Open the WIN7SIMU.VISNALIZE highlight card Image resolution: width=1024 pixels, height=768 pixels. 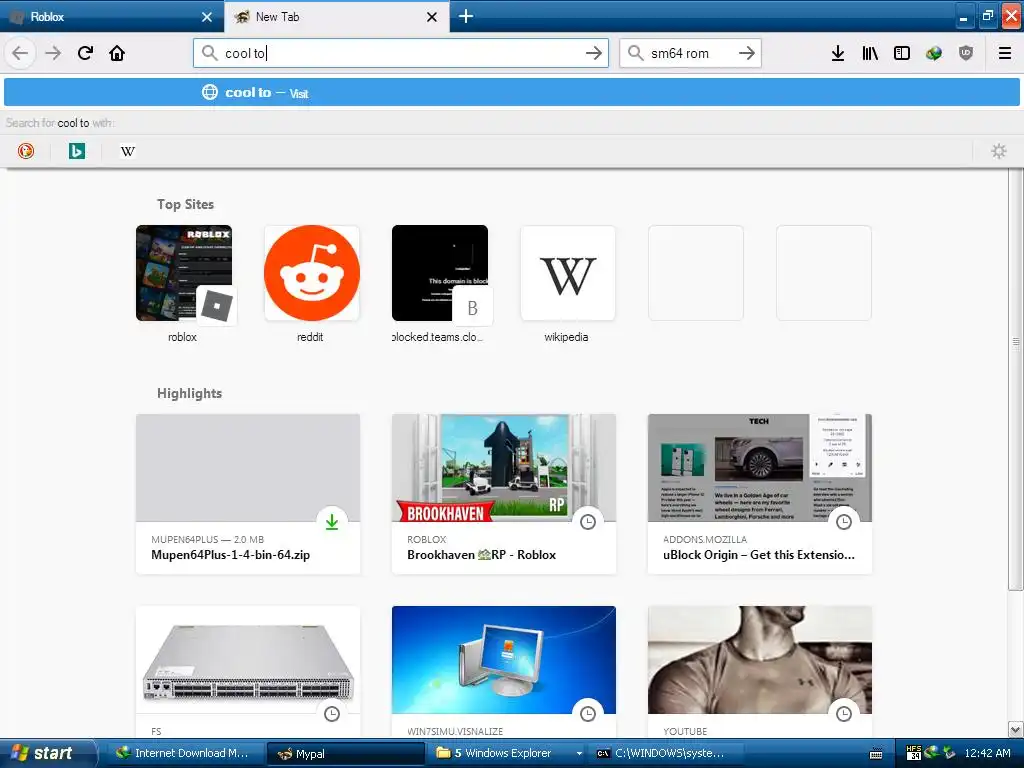point(504,671)
